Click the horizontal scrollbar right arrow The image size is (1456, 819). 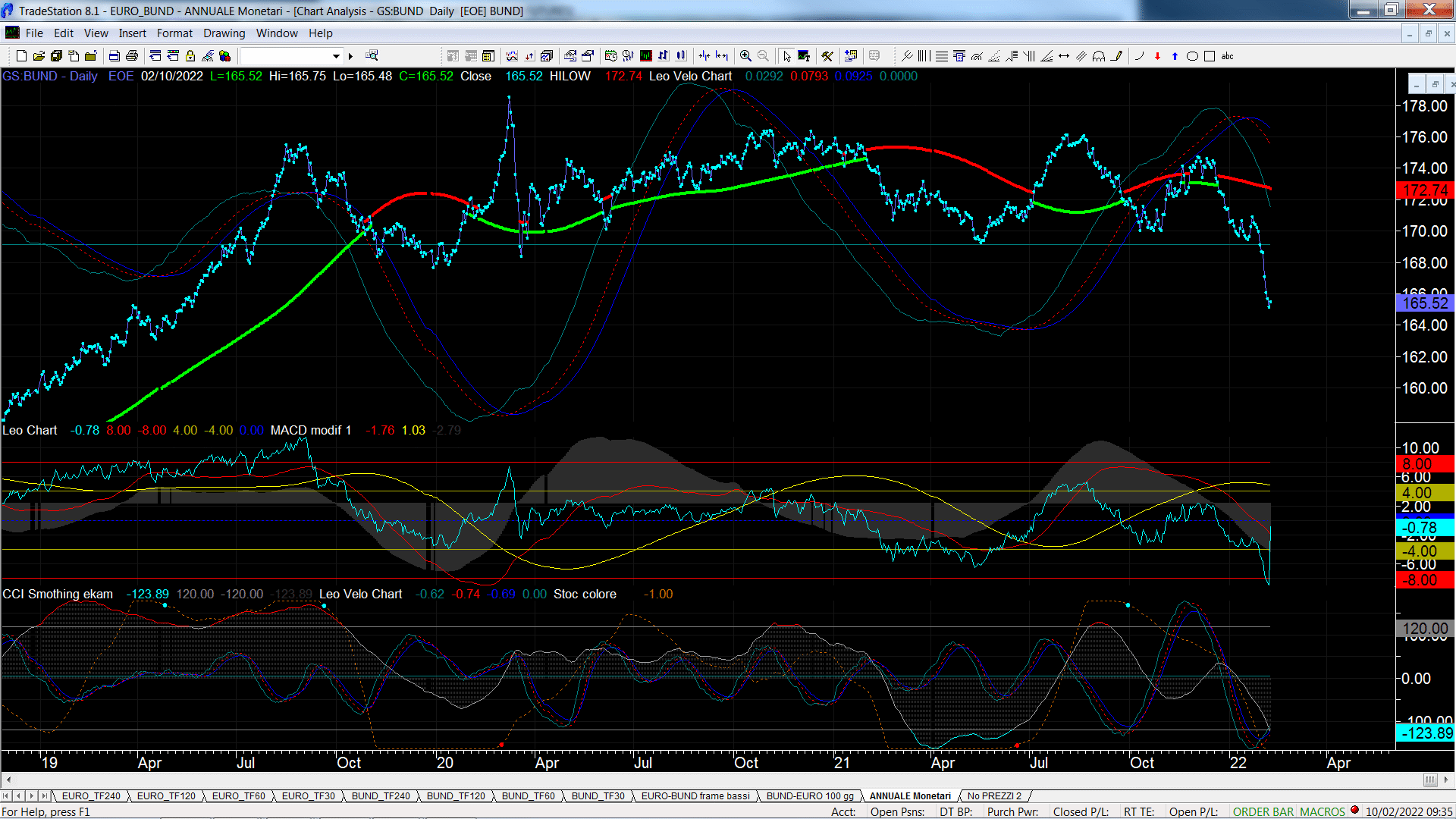(1448, 780)
